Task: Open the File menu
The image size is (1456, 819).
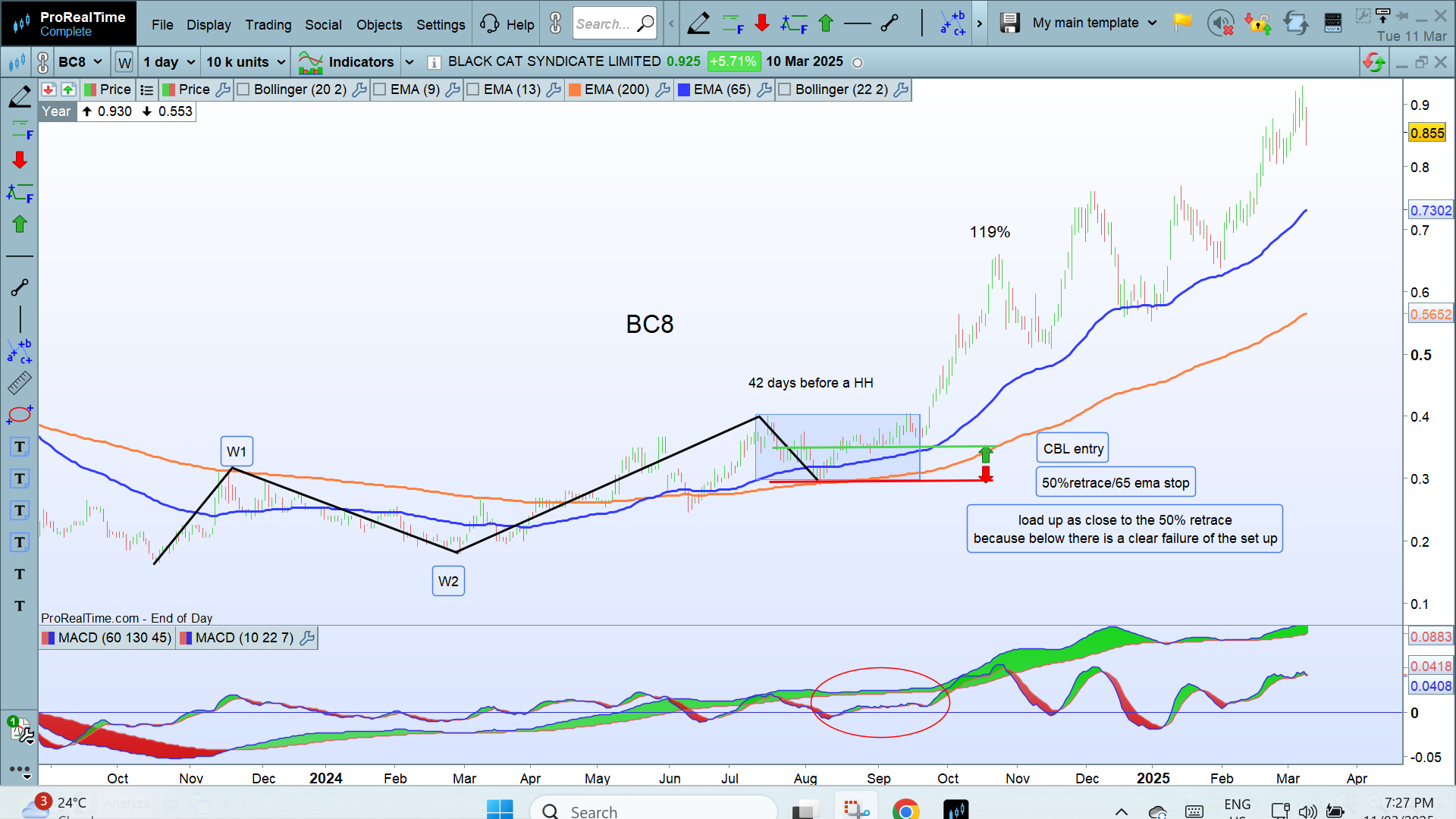Action: [162, 24]
